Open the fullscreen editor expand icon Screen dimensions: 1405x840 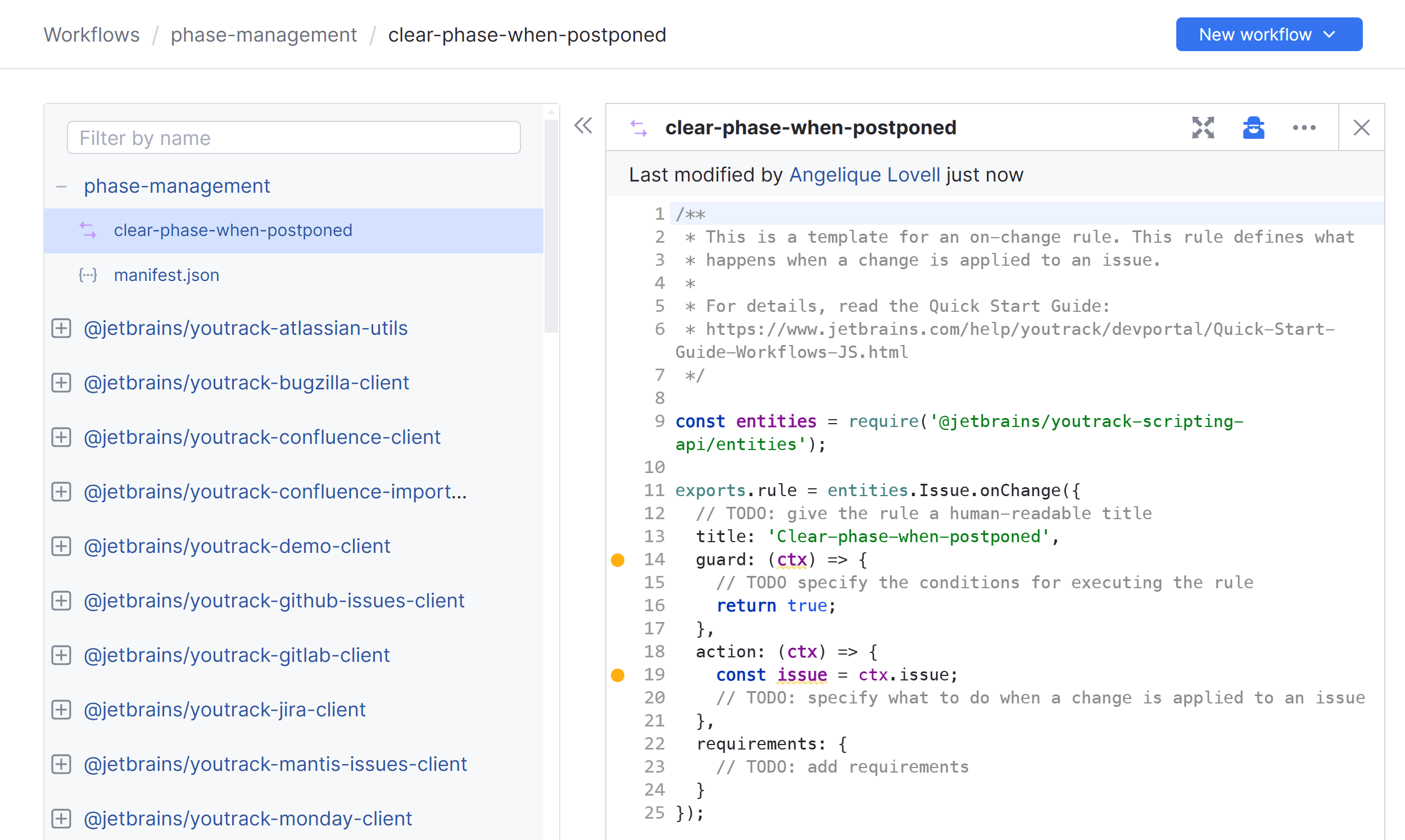[x=1203, y=128]
